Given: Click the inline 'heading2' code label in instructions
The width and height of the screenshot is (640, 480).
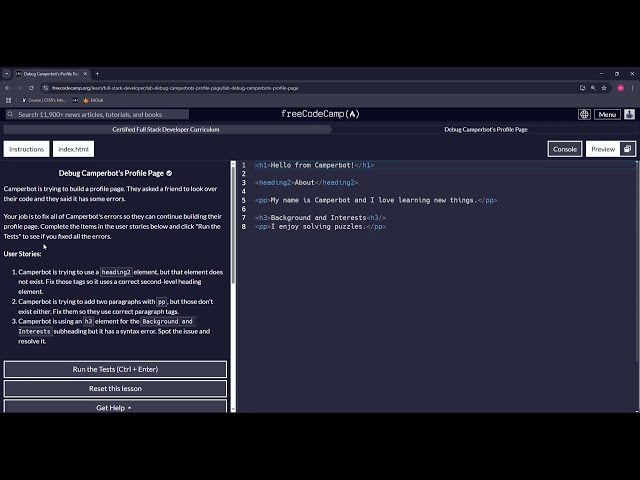Looking at the screenshot, I should click(x=116, y=272).
